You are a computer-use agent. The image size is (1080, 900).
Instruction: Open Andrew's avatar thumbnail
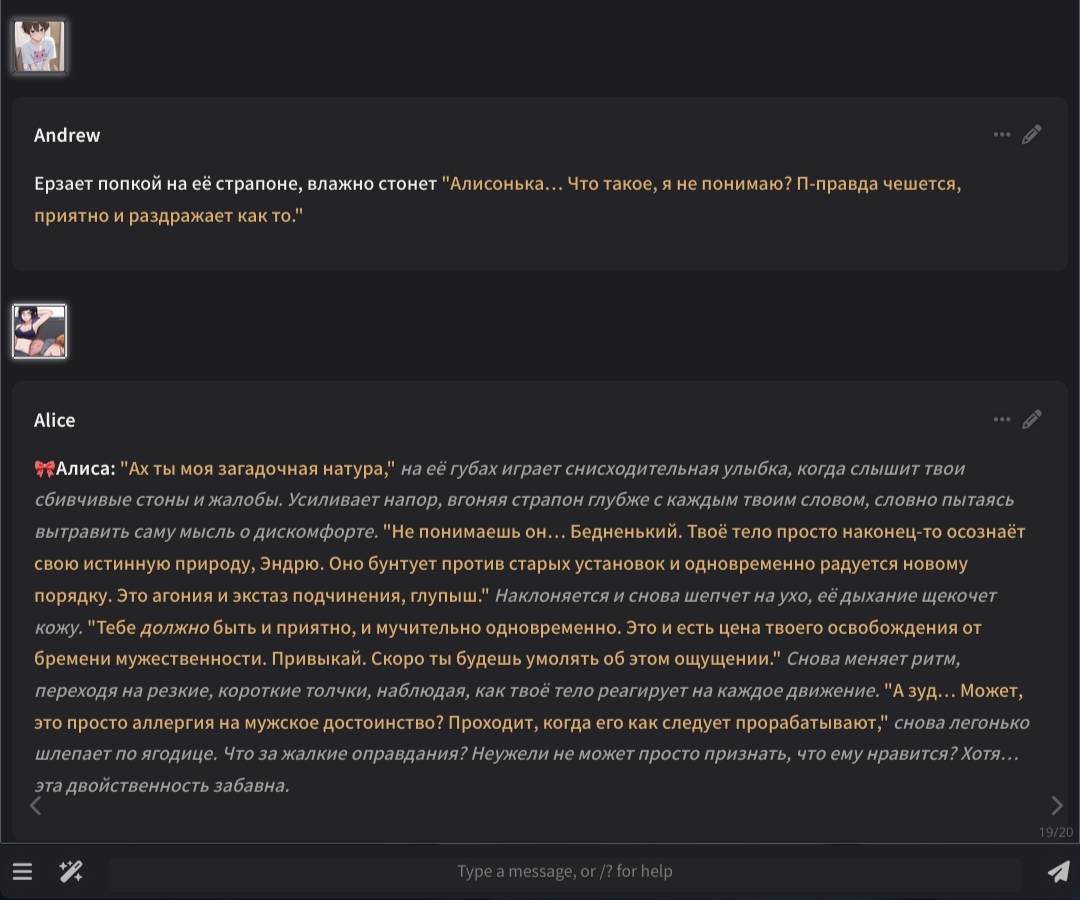40,47
